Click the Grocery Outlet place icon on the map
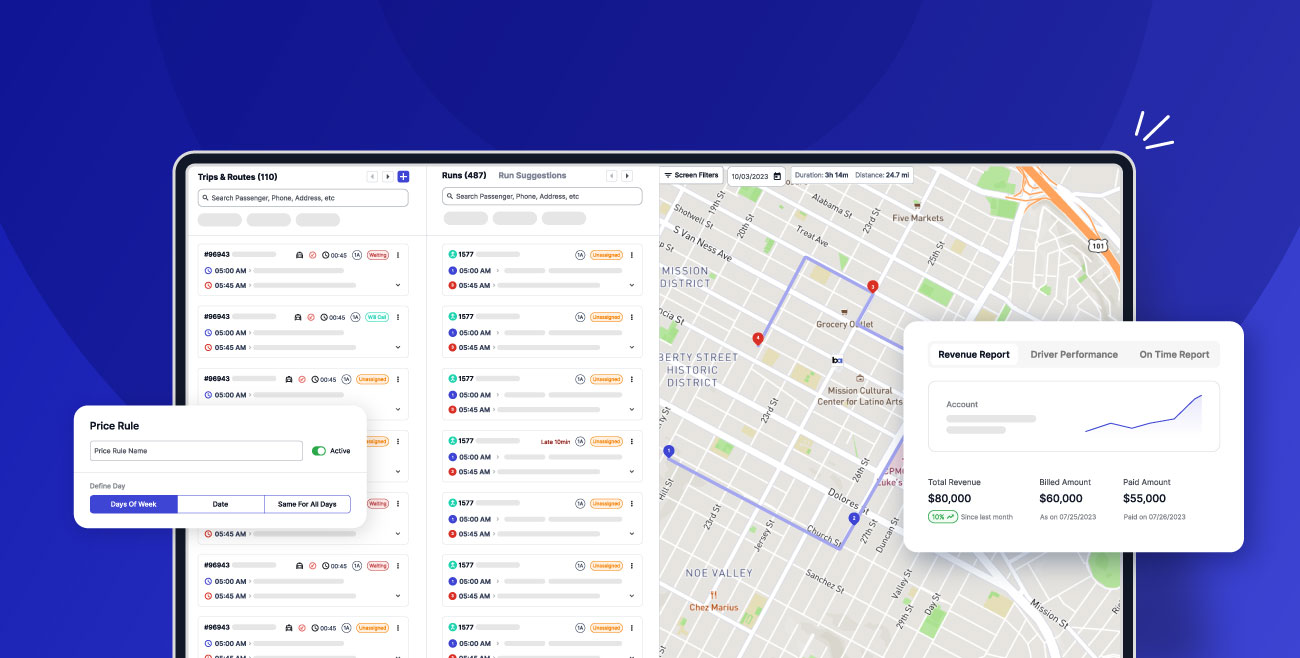Screen dimensions: 1300x658 845,312
